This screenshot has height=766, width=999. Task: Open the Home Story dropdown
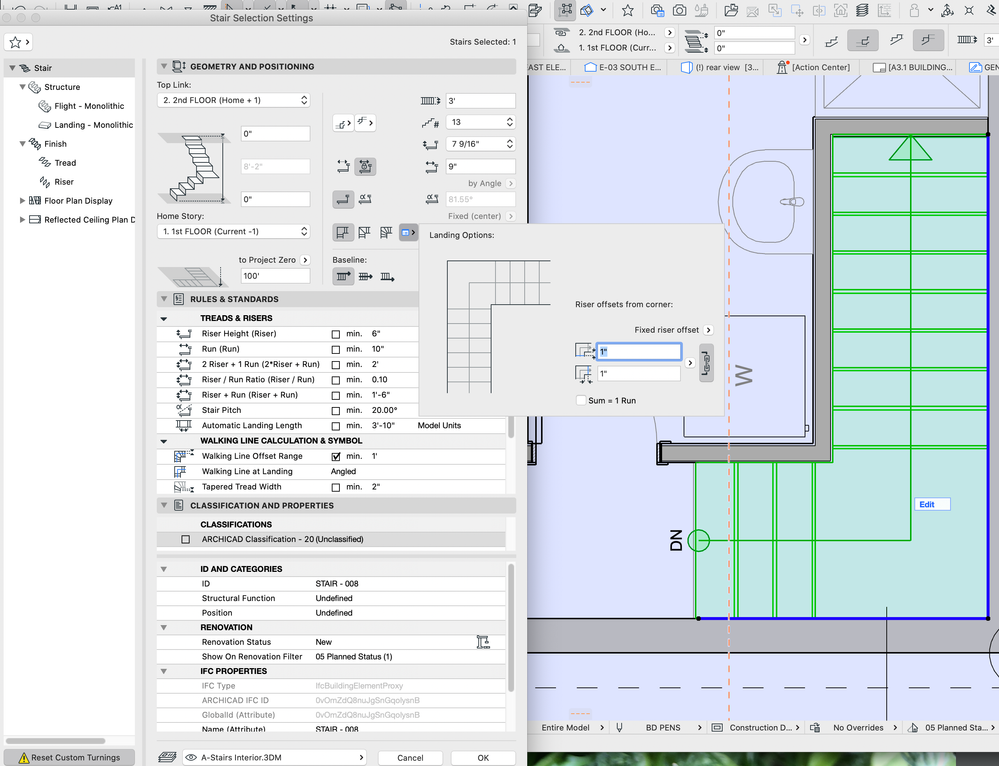(x=233, y=231)
